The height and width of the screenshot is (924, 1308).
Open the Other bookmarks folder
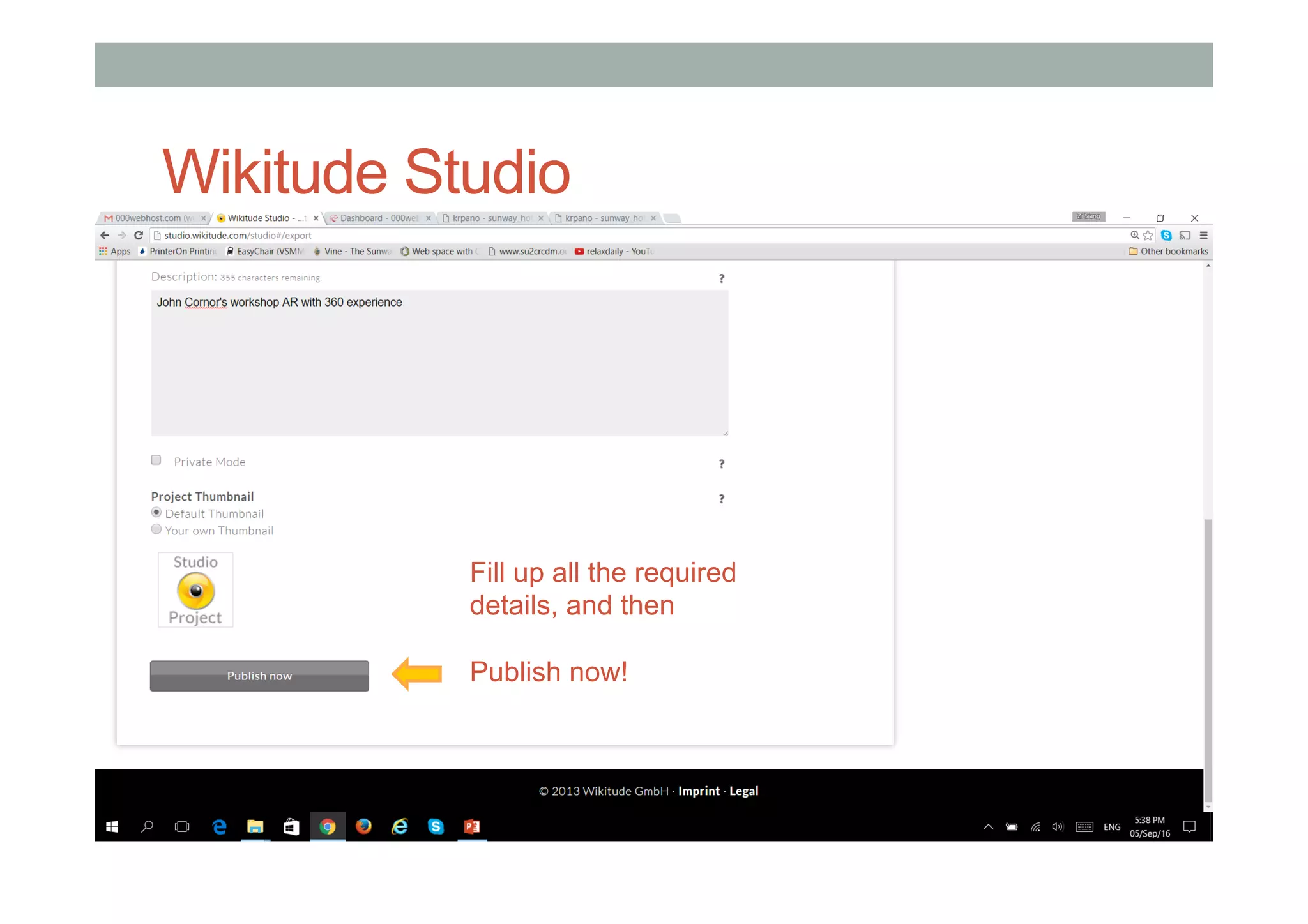1168,251
